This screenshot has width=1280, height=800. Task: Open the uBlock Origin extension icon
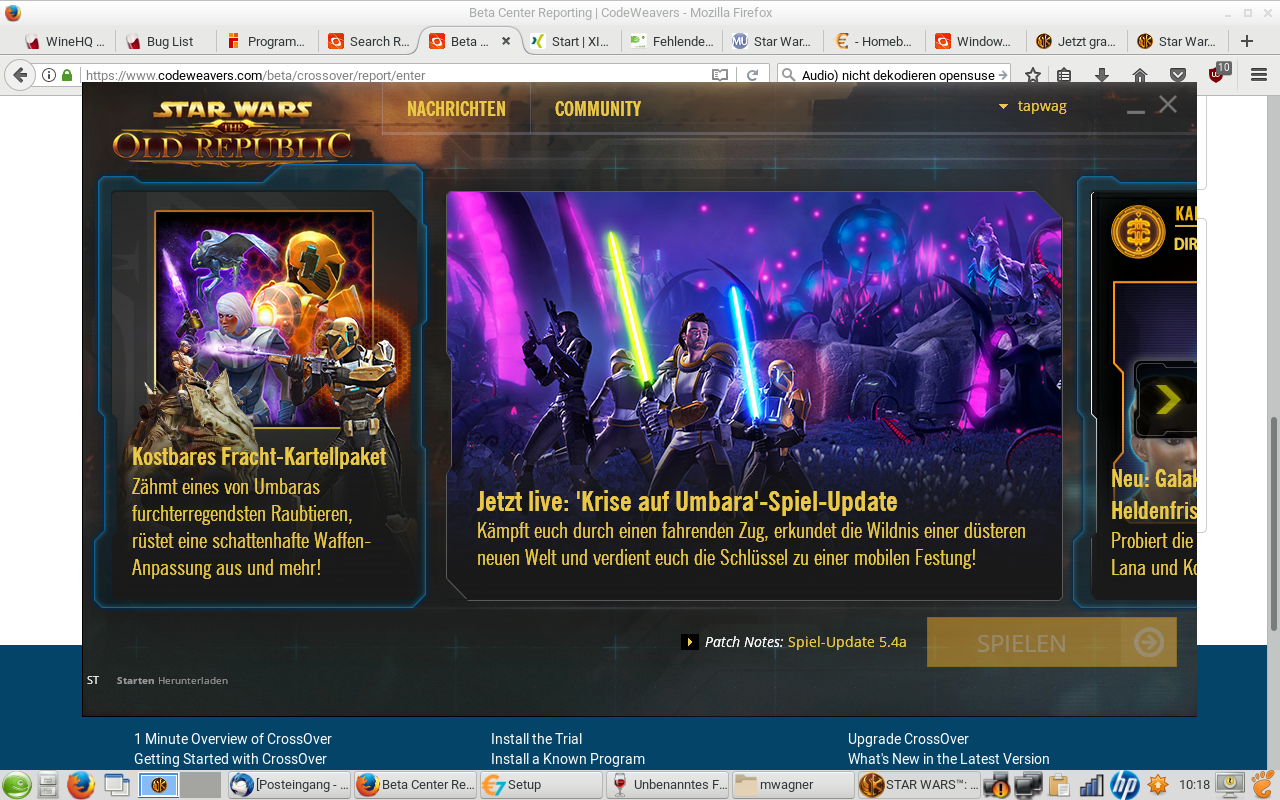click(x=1219, y=74)
